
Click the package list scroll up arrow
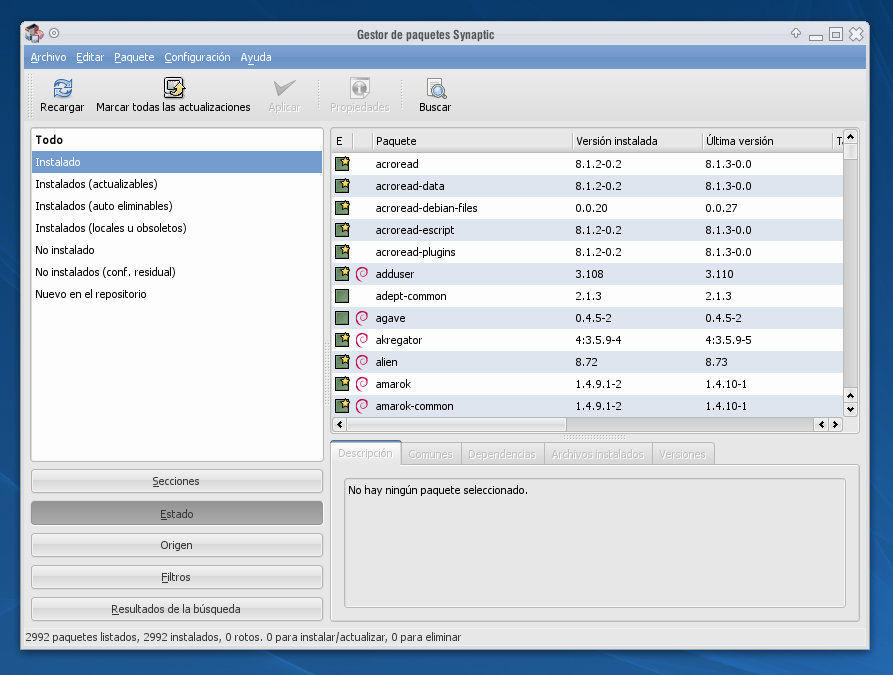click(850, 137)
